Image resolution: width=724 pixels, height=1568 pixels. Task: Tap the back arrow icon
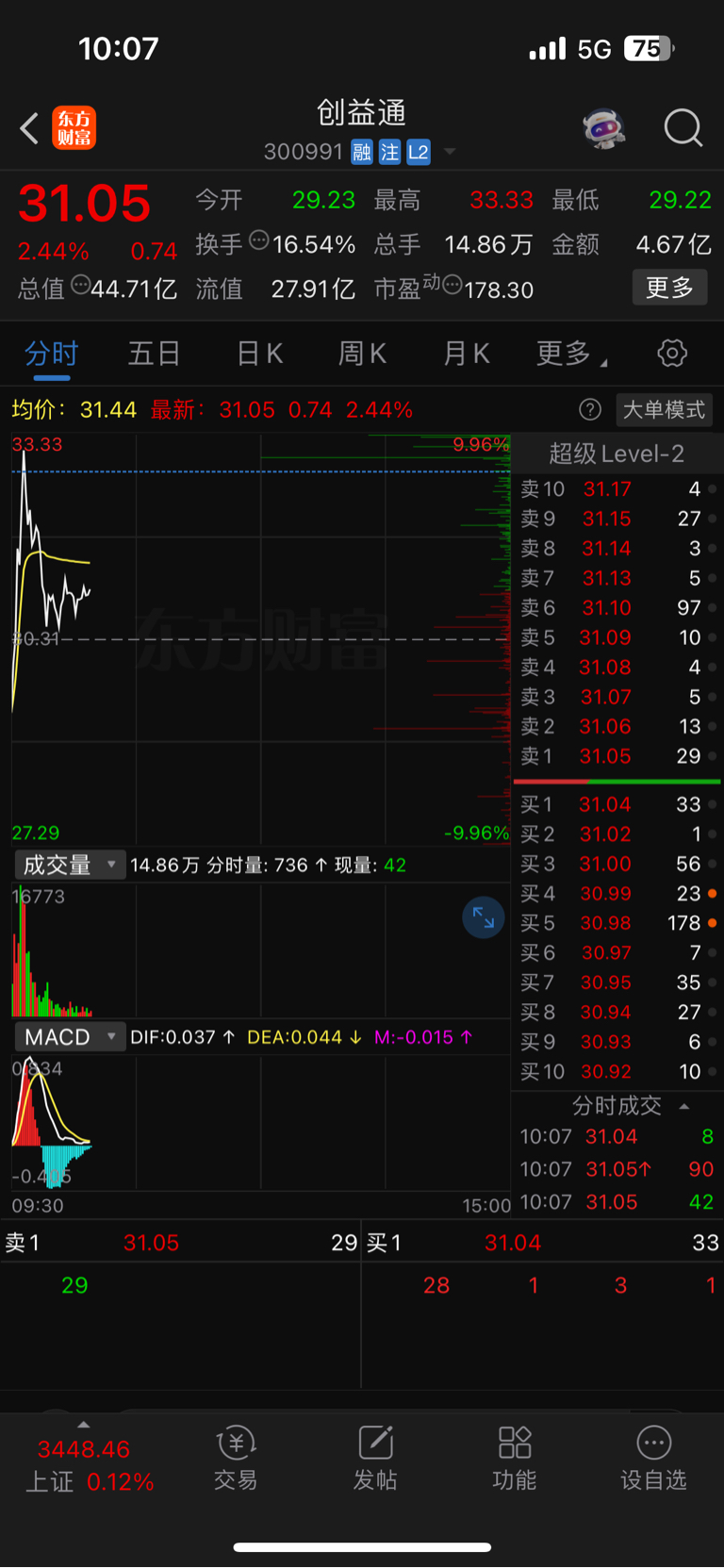click(x=29, y=128)
